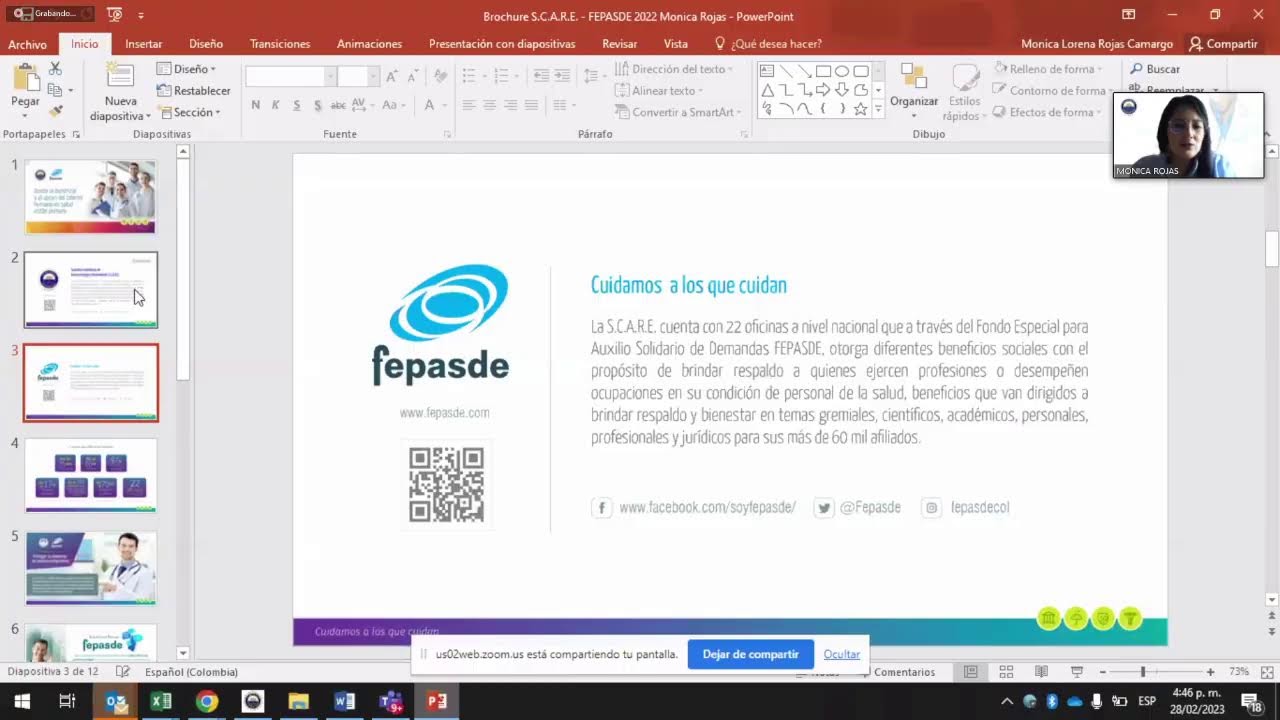1280x720 pixels.
Task: Click Convertir a SmartArt
Action: [x=676, y=112]
